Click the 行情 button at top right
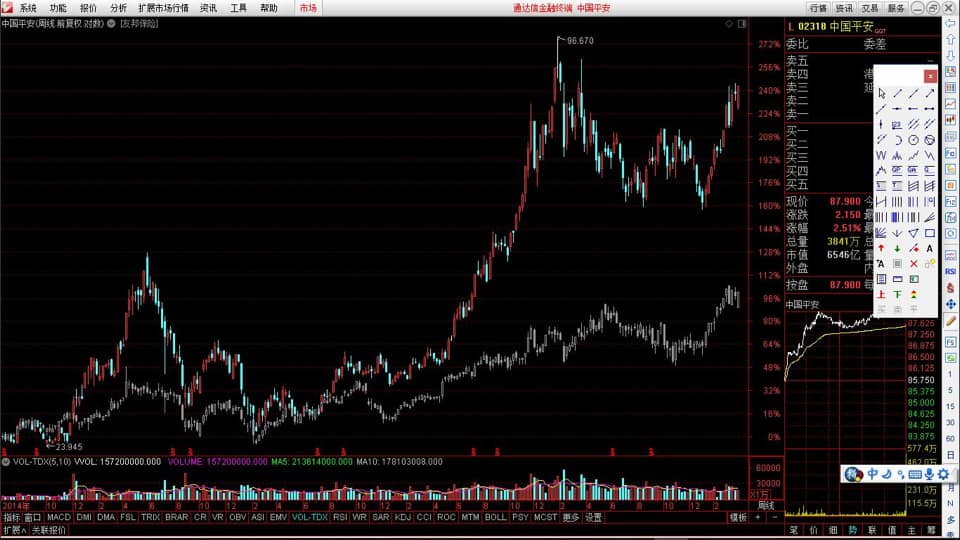960x540 pixels. pos(818,8)
